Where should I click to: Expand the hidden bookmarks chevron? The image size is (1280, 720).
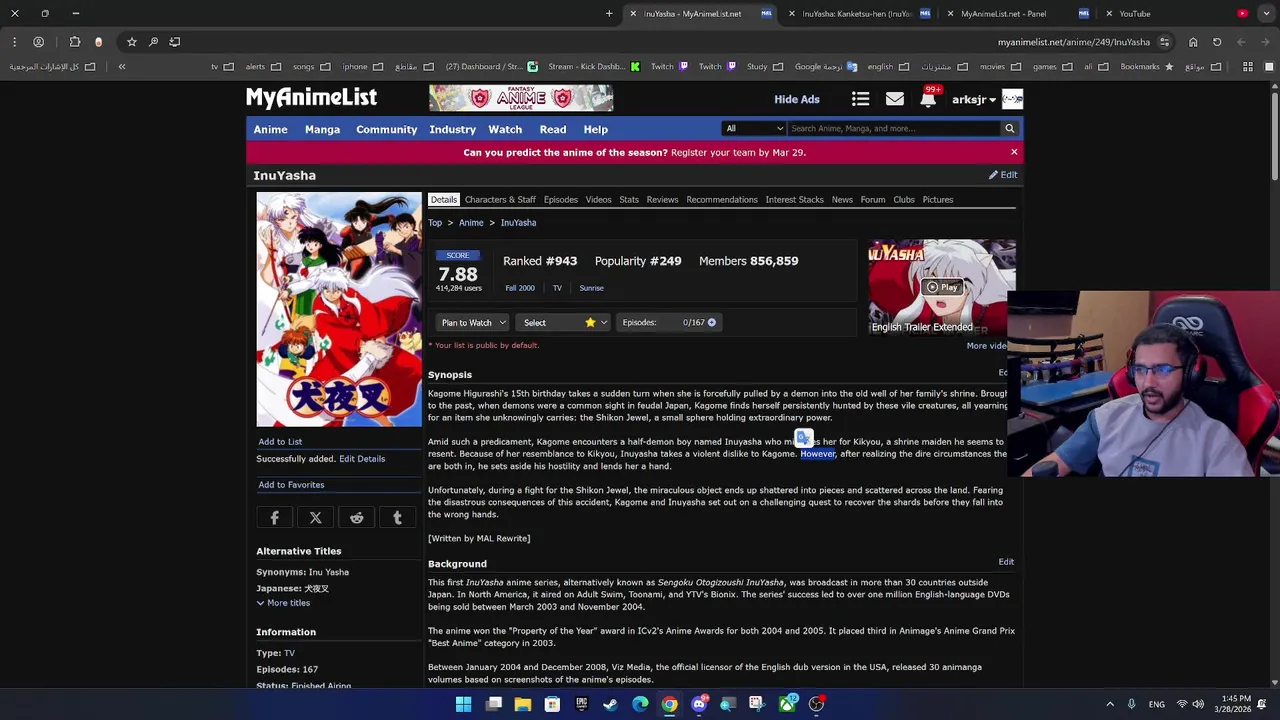[122, 67]
